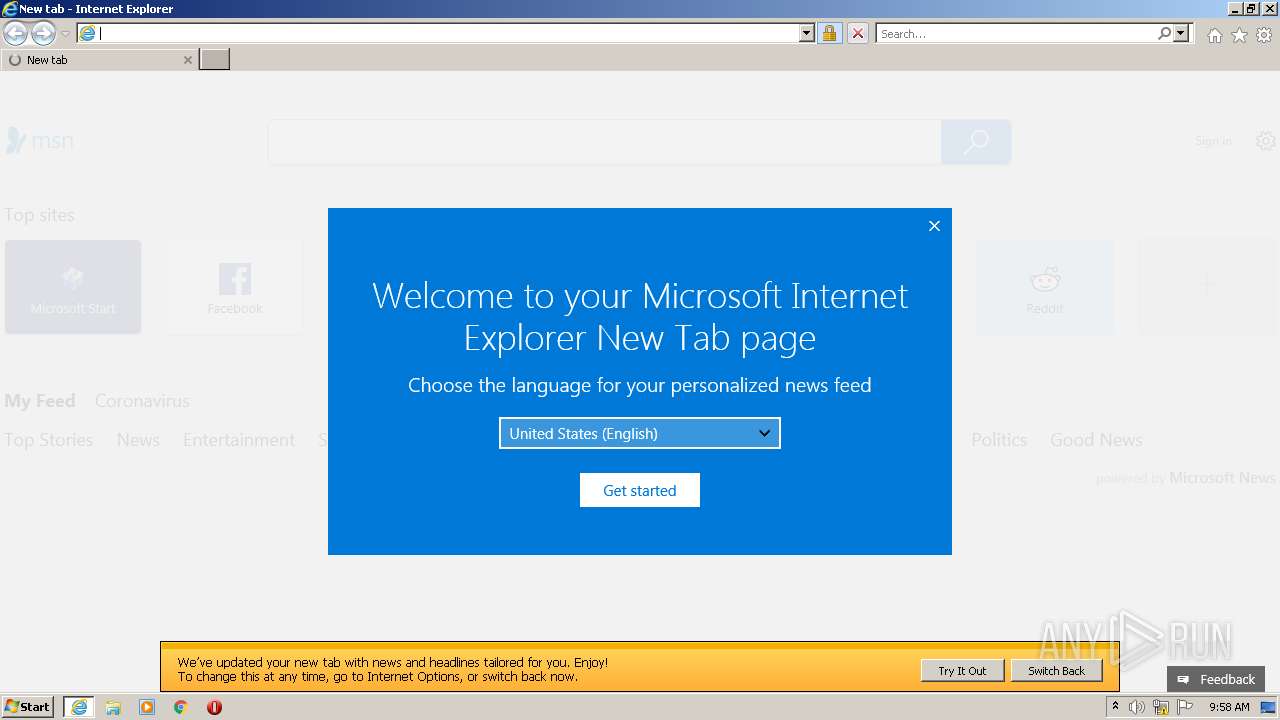Click the magnifier search icon in toolbar

pos(1164,33)
